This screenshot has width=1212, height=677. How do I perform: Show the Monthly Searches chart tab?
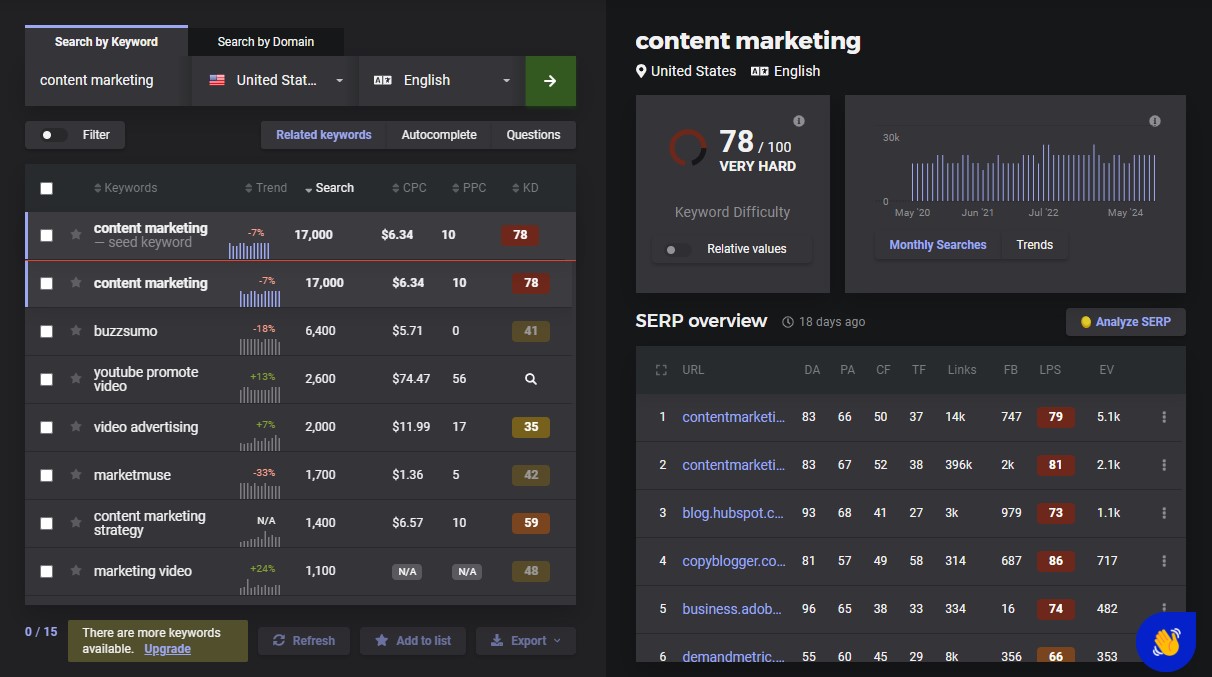click(938, 245)
